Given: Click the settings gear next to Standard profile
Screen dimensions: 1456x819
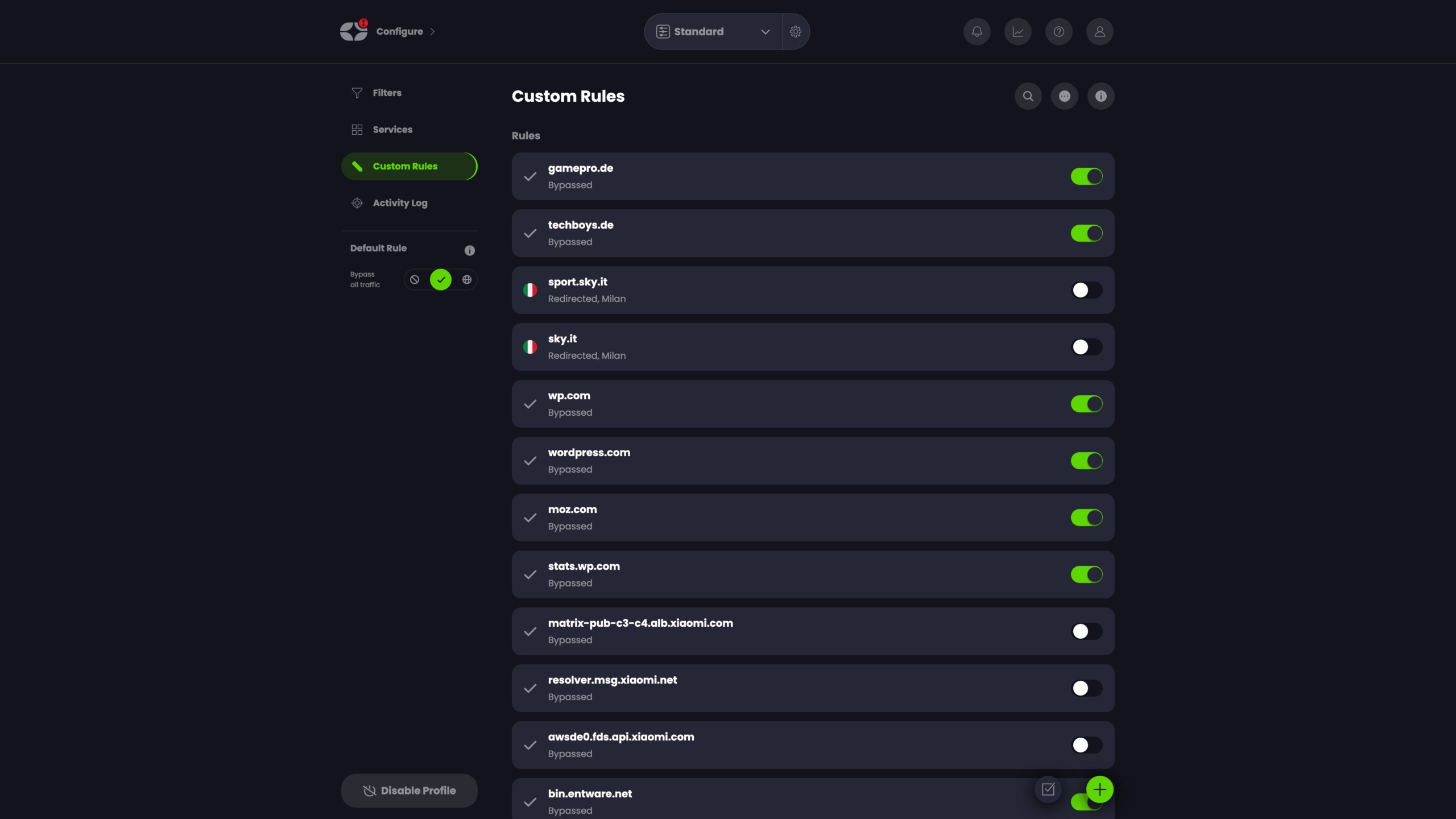Looking at the screenshot, I should (x=795, y=31).
